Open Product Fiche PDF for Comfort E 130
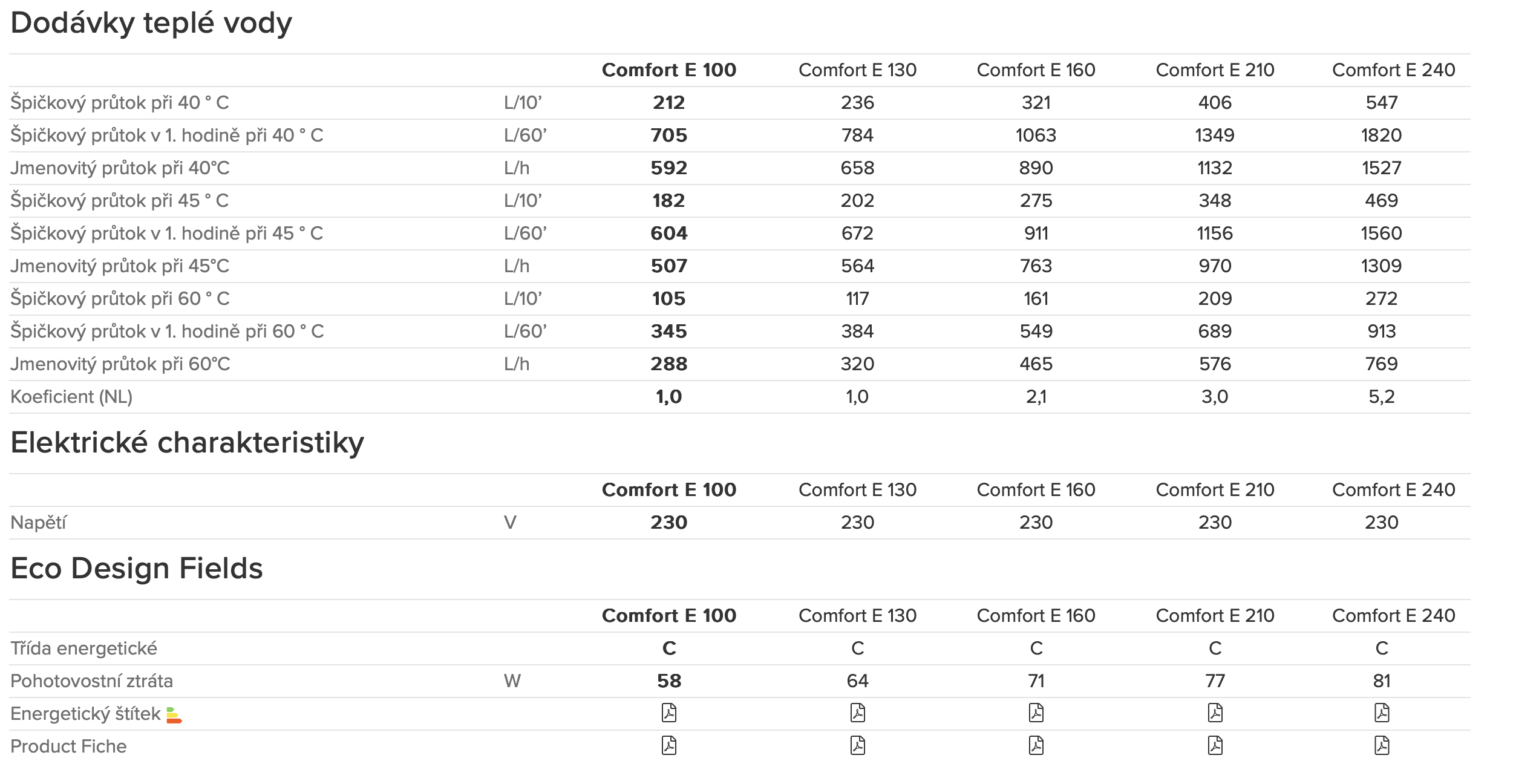 coord(857,746)
